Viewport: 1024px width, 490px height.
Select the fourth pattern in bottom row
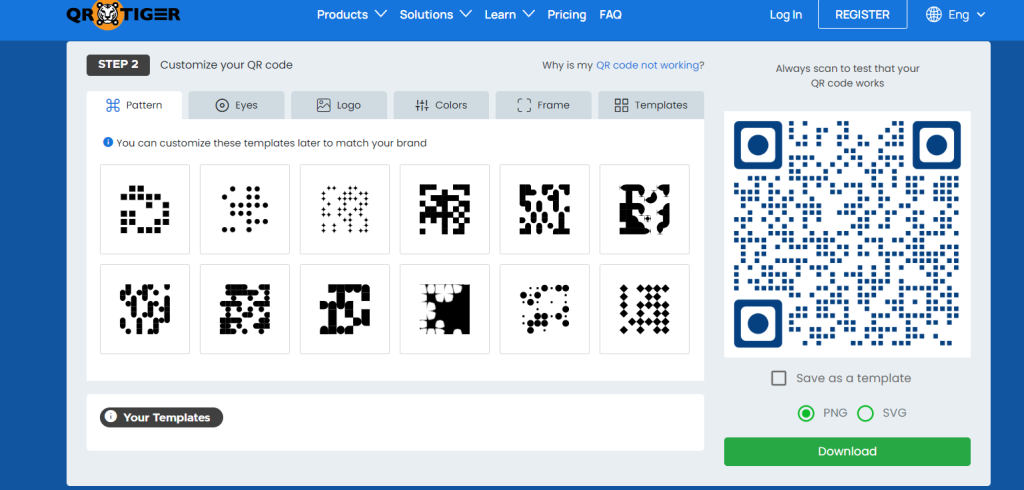pyautogui.click(x=445, y=309)
